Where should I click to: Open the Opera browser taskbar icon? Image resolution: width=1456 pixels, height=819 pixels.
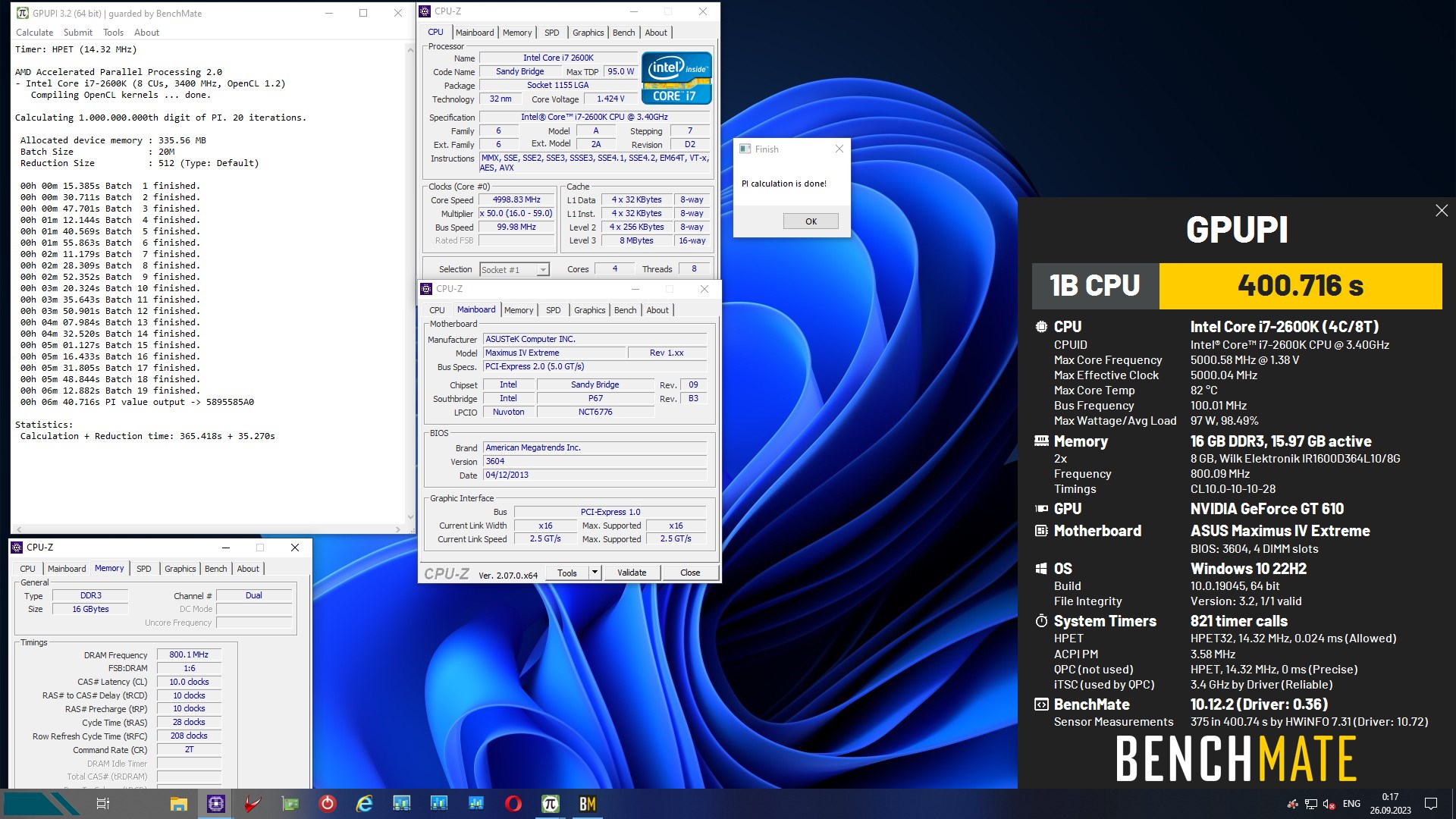[x=513, y=804]
